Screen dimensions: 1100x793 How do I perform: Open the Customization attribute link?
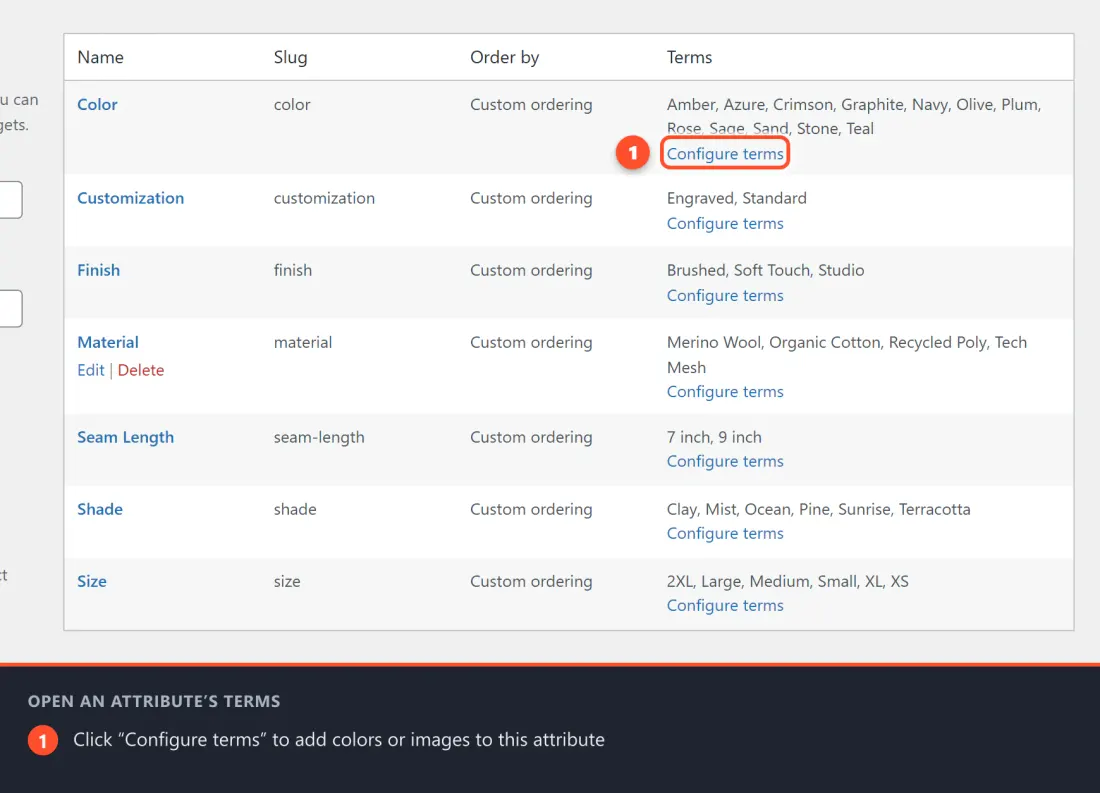(130, 199)
